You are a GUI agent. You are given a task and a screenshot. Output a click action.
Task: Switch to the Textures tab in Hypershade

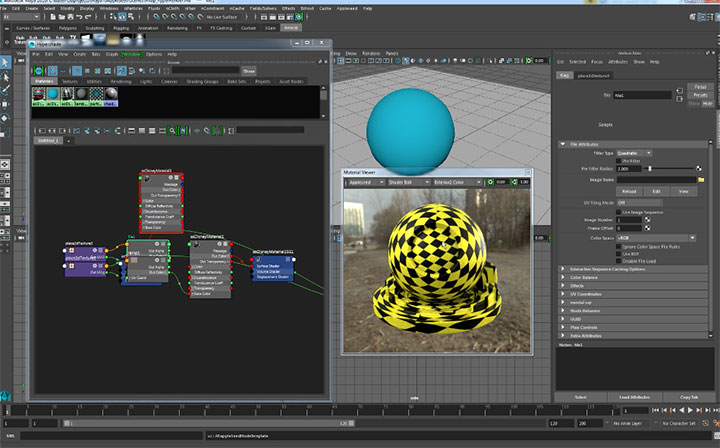70,81
